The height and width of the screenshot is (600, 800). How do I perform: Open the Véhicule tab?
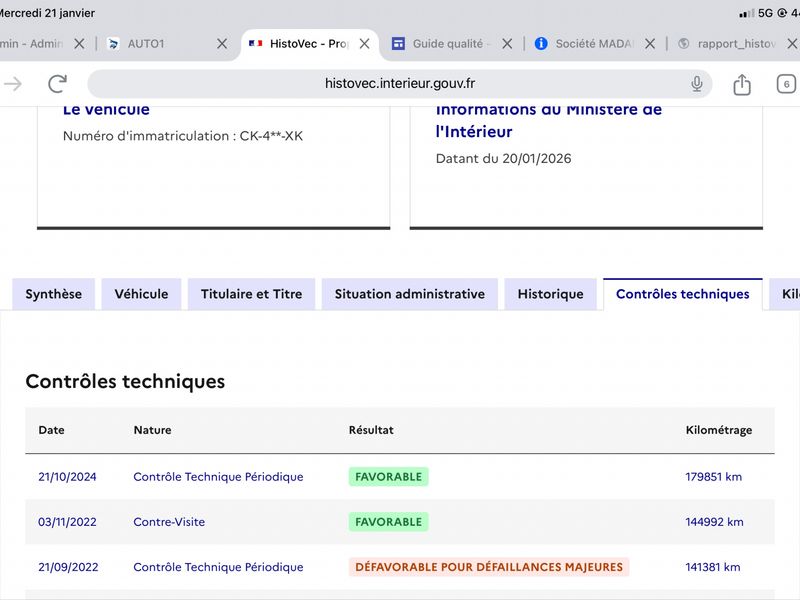(x=141, y=294)
